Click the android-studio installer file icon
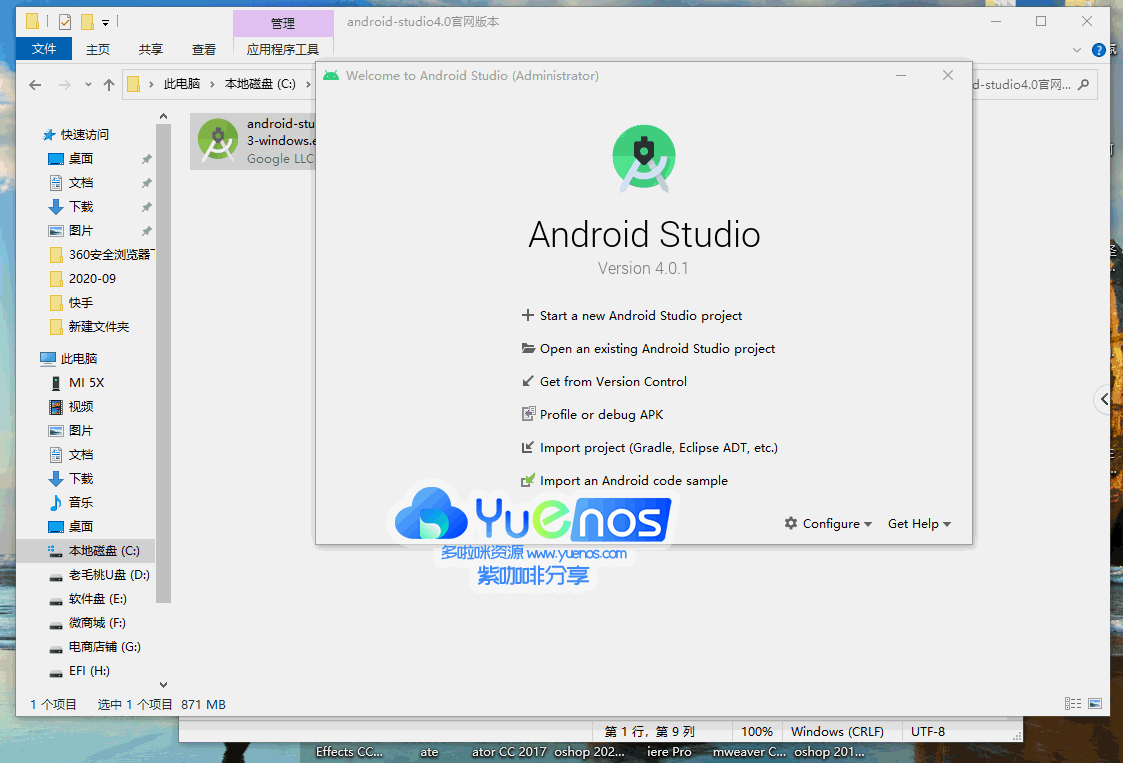Screen dimensions: 1123x763 pyautogui.click(x=218, y=140)
